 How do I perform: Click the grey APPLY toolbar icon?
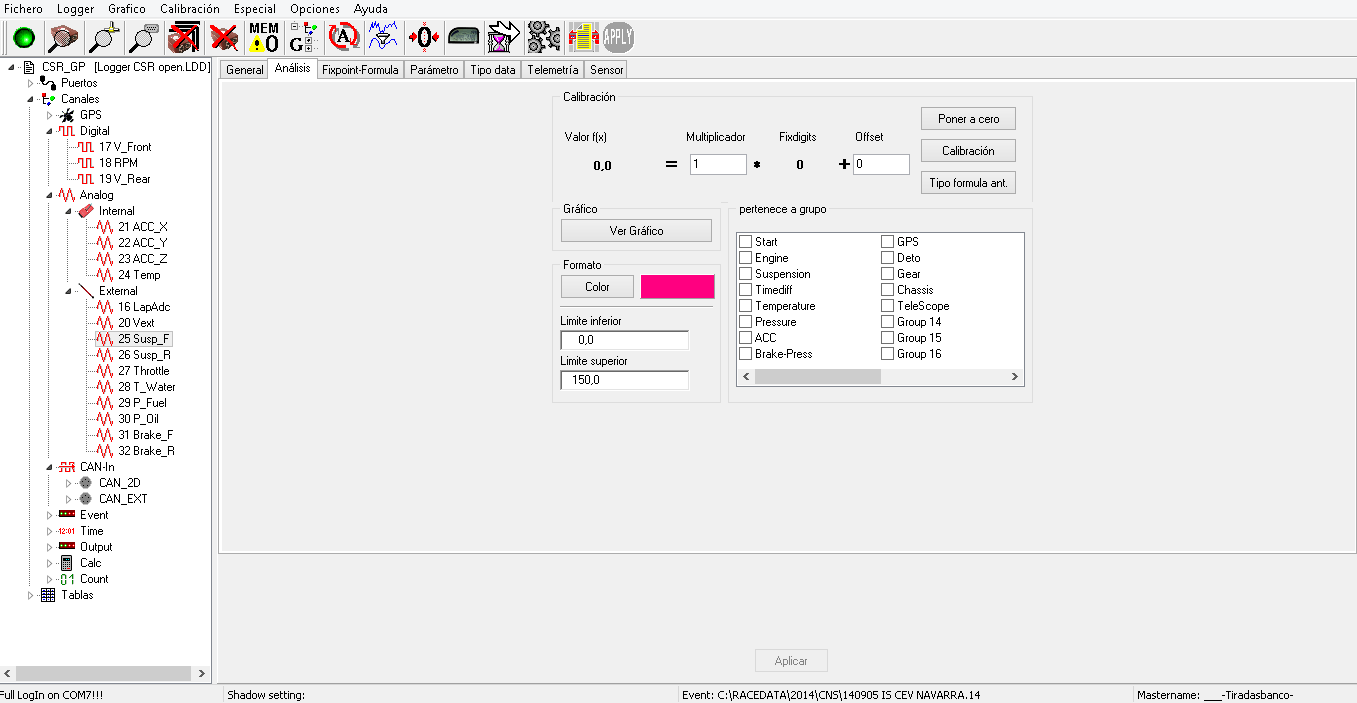point(618,38)
